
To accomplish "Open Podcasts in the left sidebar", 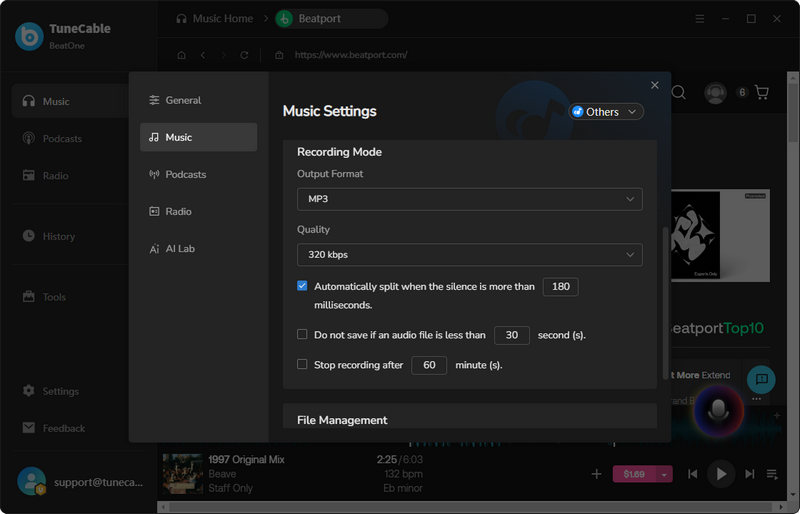I will [52, 138].
